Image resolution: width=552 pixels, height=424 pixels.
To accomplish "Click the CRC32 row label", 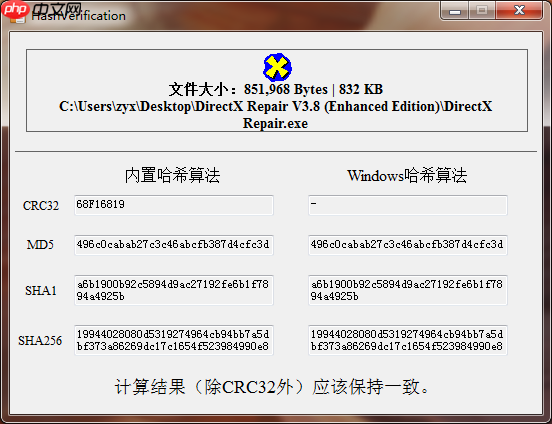I will 41,206.
